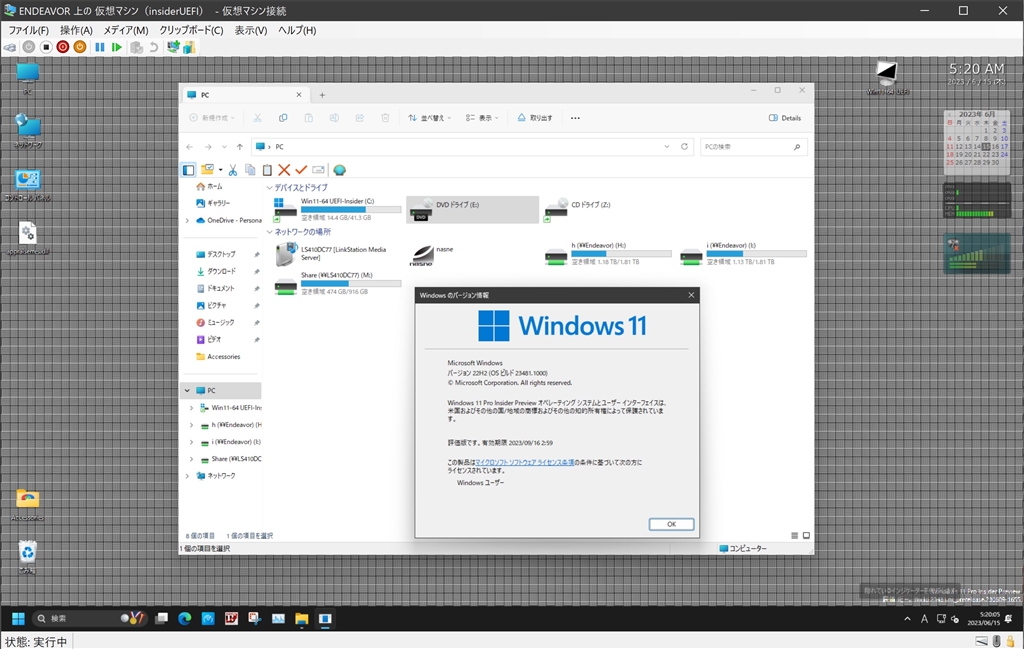Click the clipboard Paste icon in classic toolbar
The image size is (1024, 649).
[x=267, y=170]
